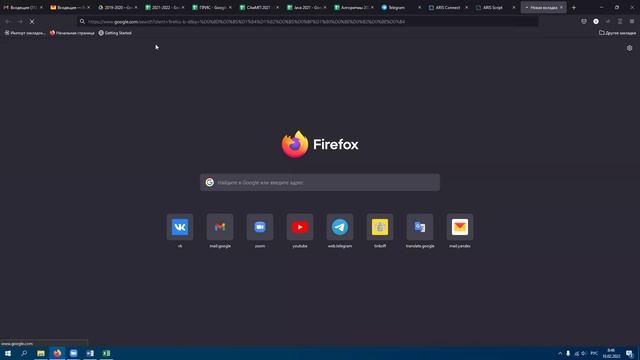The width and height of the screenshot is (640, 360).
Task: Focus the Google search box on new tab page
Action: click(320, 182)
